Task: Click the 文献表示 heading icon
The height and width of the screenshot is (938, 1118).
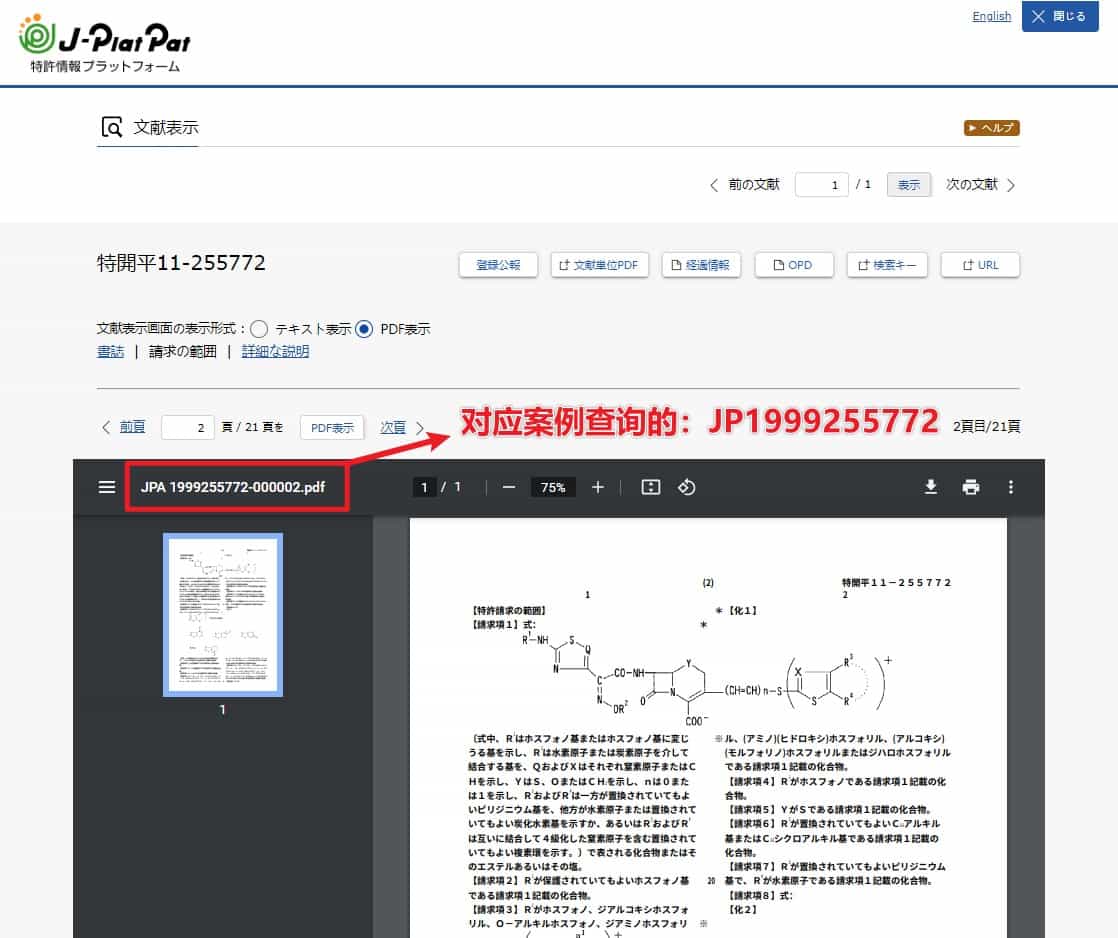Action: coord(112,127)
